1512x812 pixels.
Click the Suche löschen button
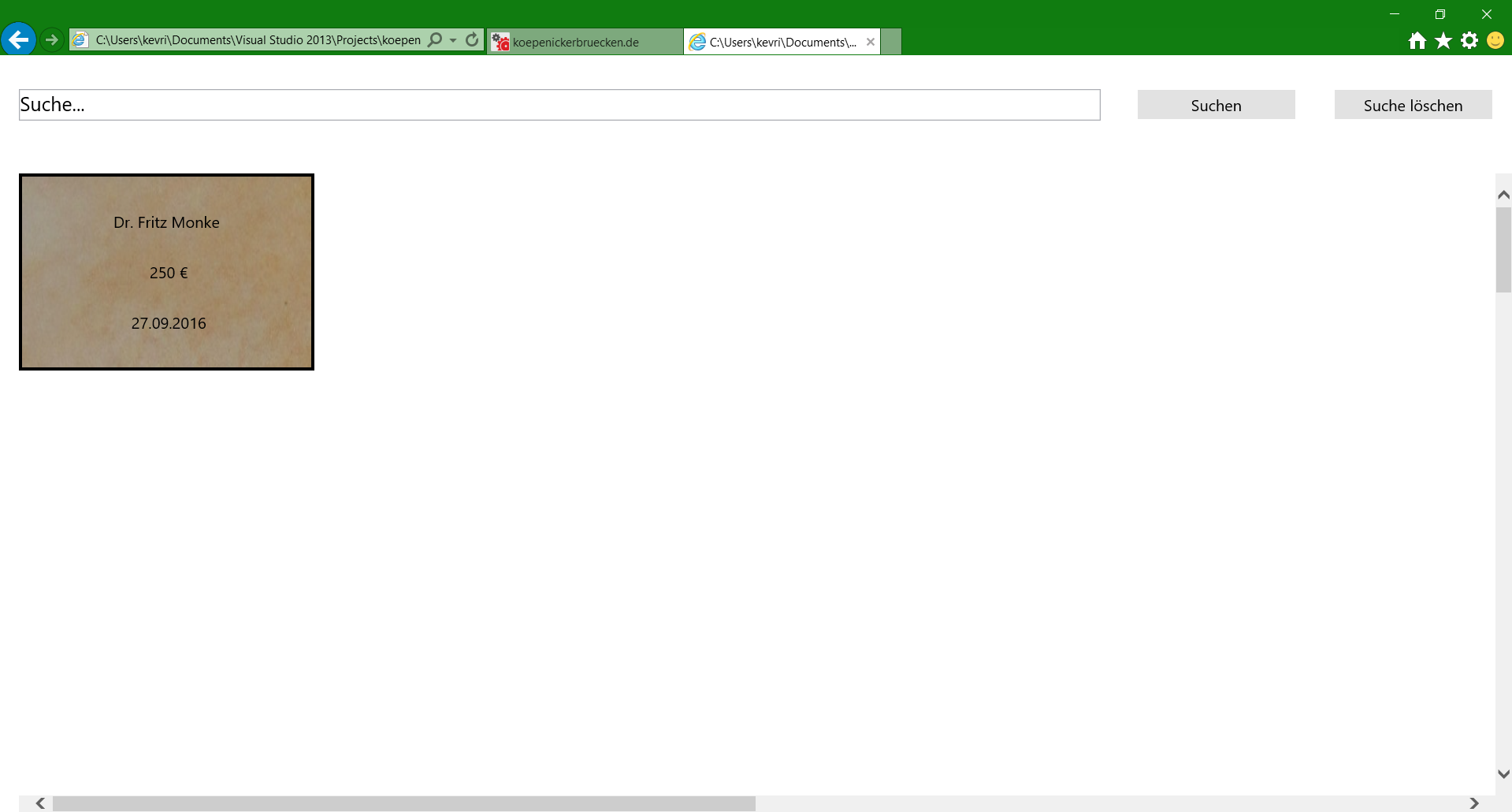point(1413,105)
